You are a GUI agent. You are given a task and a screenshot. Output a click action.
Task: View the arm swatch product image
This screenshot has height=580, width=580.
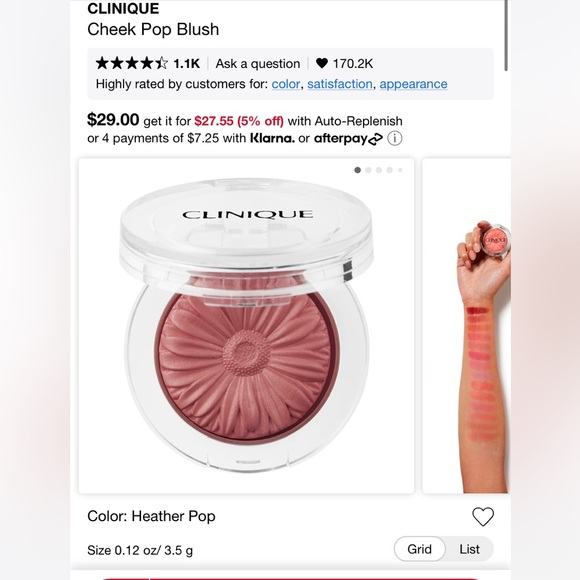(467, 326)
